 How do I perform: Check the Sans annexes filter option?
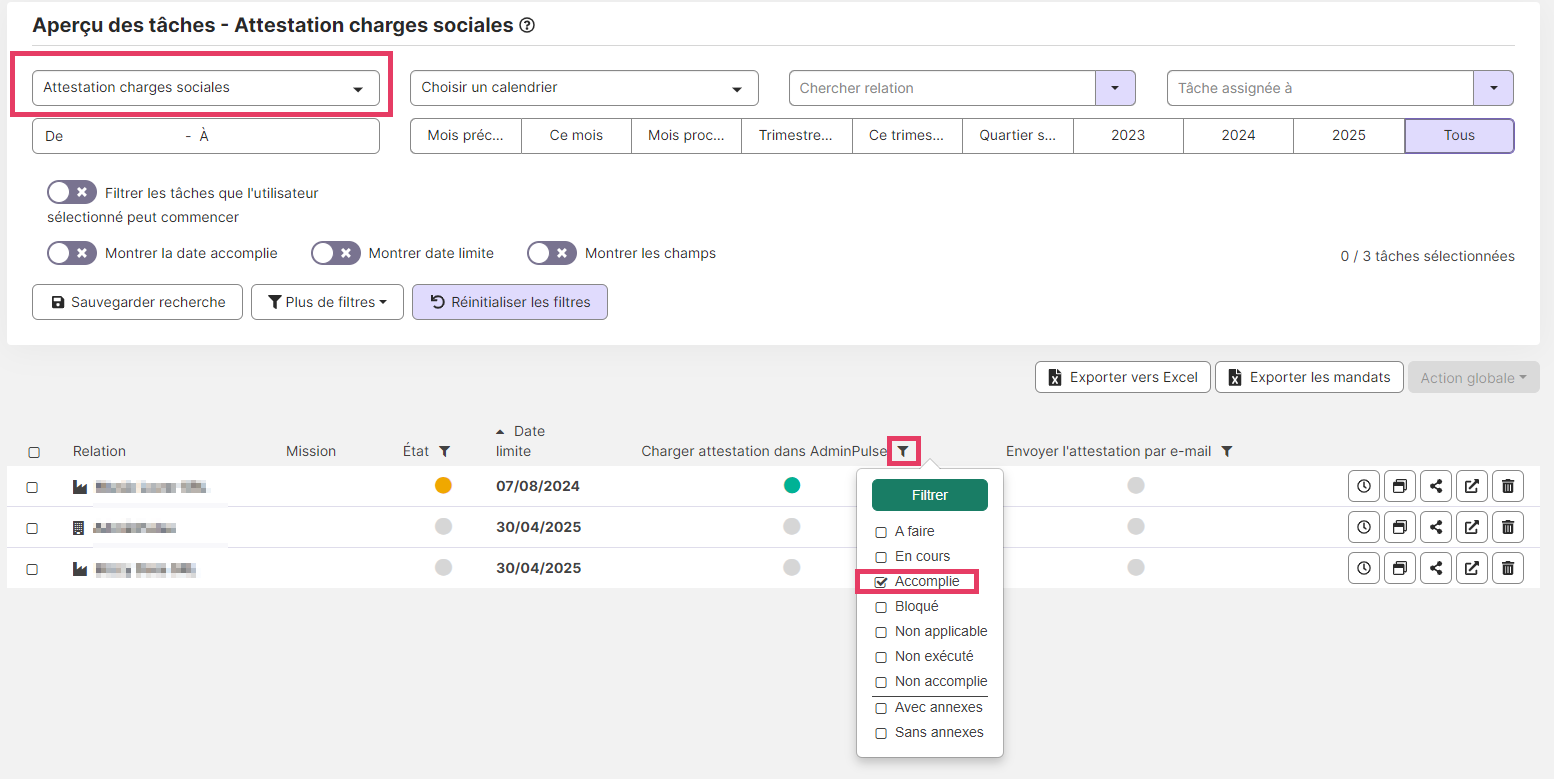point(881,733)
